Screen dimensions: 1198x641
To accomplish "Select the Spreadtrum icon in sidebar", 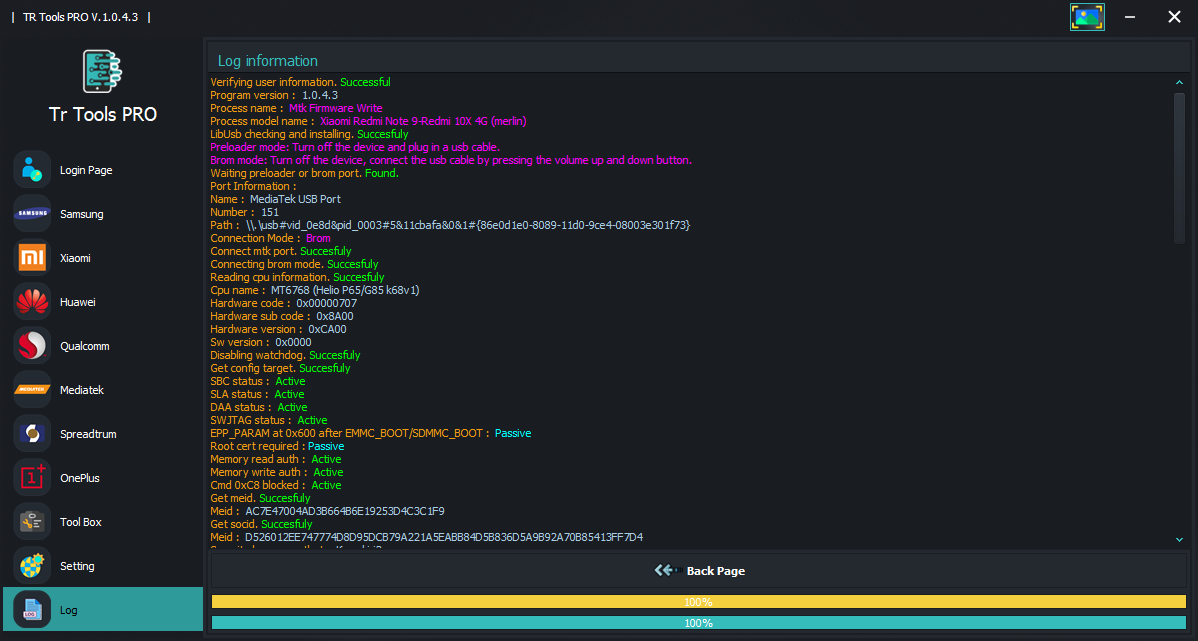I will pyautogui.click(x=32, y=434).
